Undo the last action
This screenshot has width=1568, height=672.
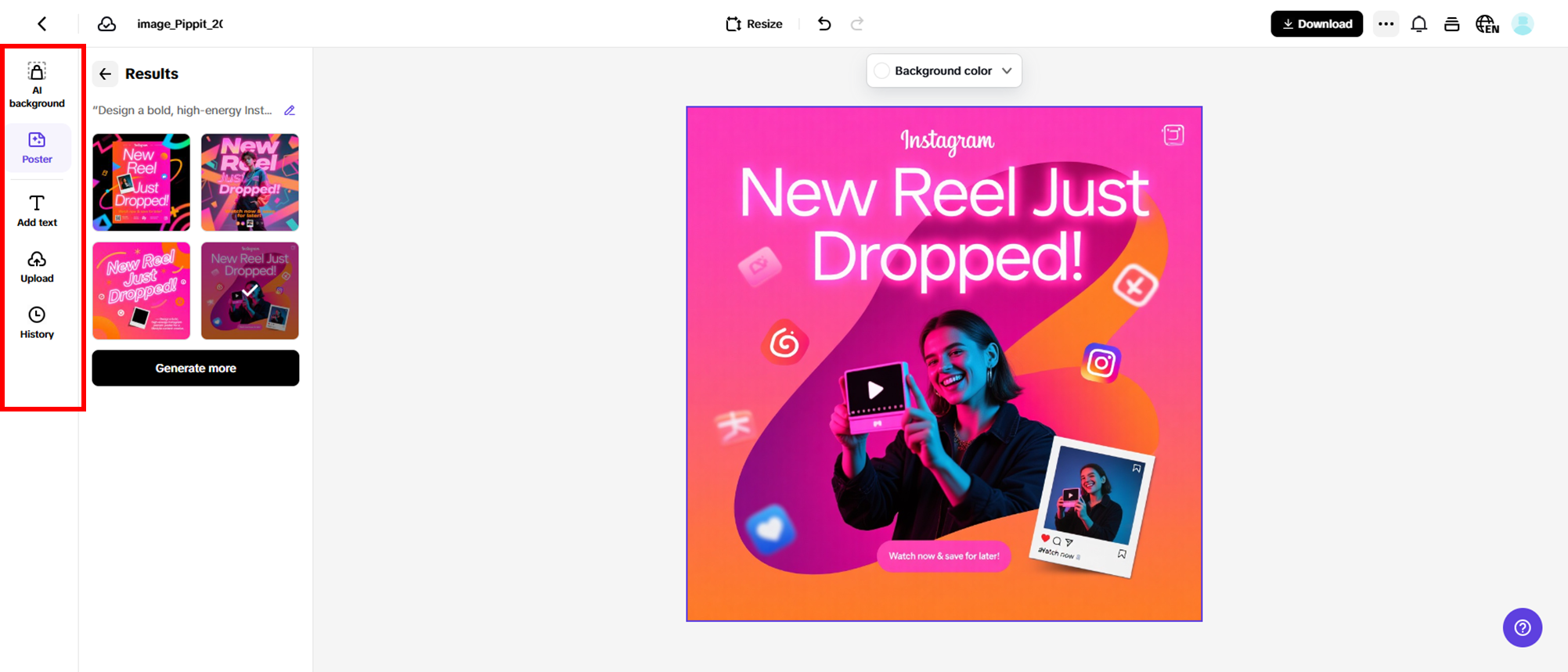[824, 24]
